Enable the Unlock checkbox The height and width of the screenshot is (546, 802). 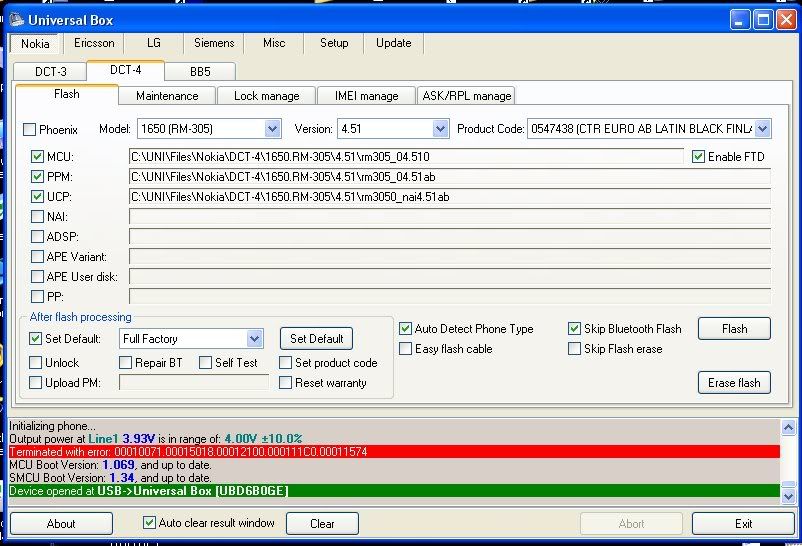coord(35,362)
